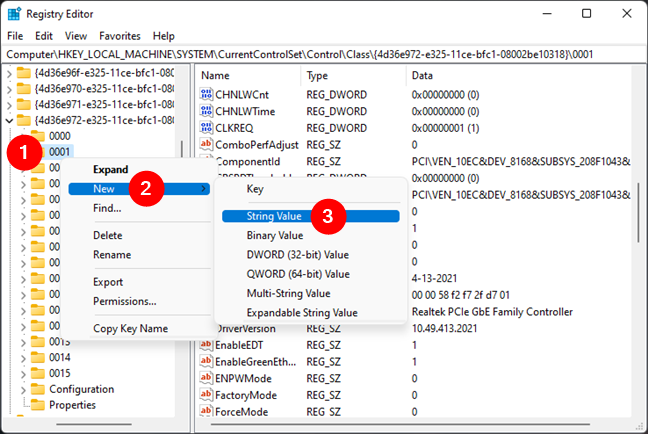Collapse the {4d36e972-e325 tree key

[x=9, y=121]
